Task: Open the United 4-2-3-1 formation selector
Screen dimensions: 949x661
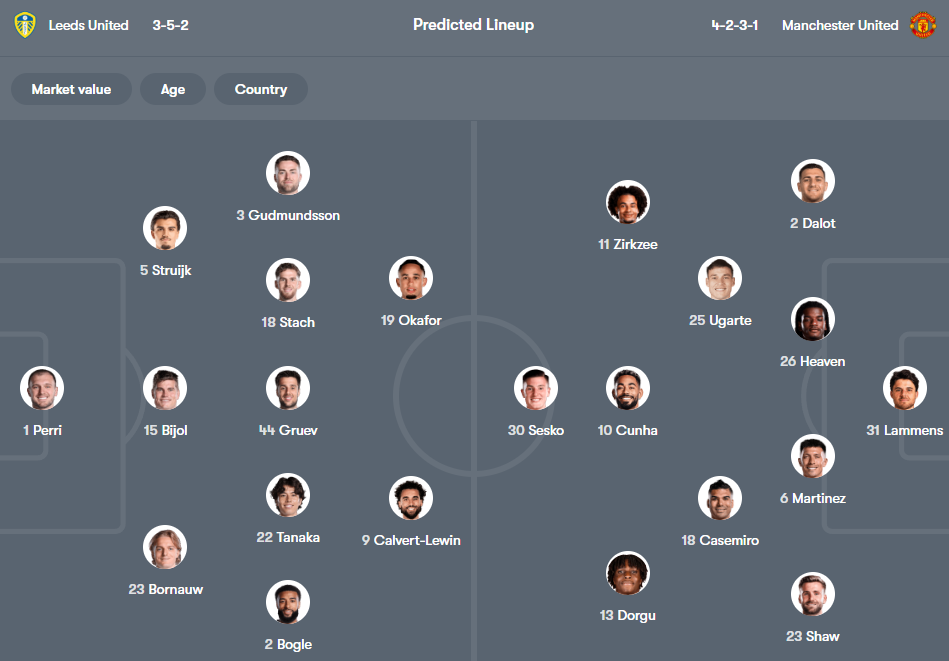Action: [734, 24]
